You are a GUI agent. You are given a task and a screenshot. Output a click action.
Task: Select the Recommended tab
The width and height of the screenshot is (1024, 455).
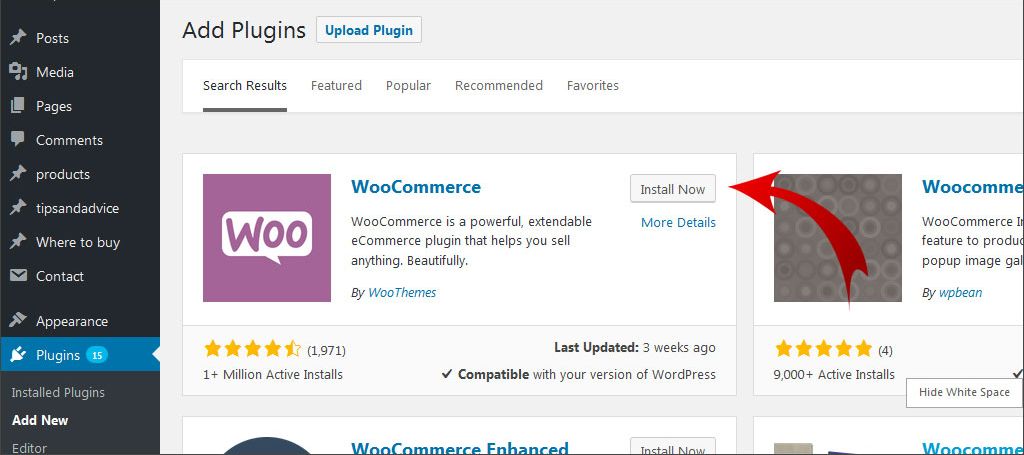499,86
